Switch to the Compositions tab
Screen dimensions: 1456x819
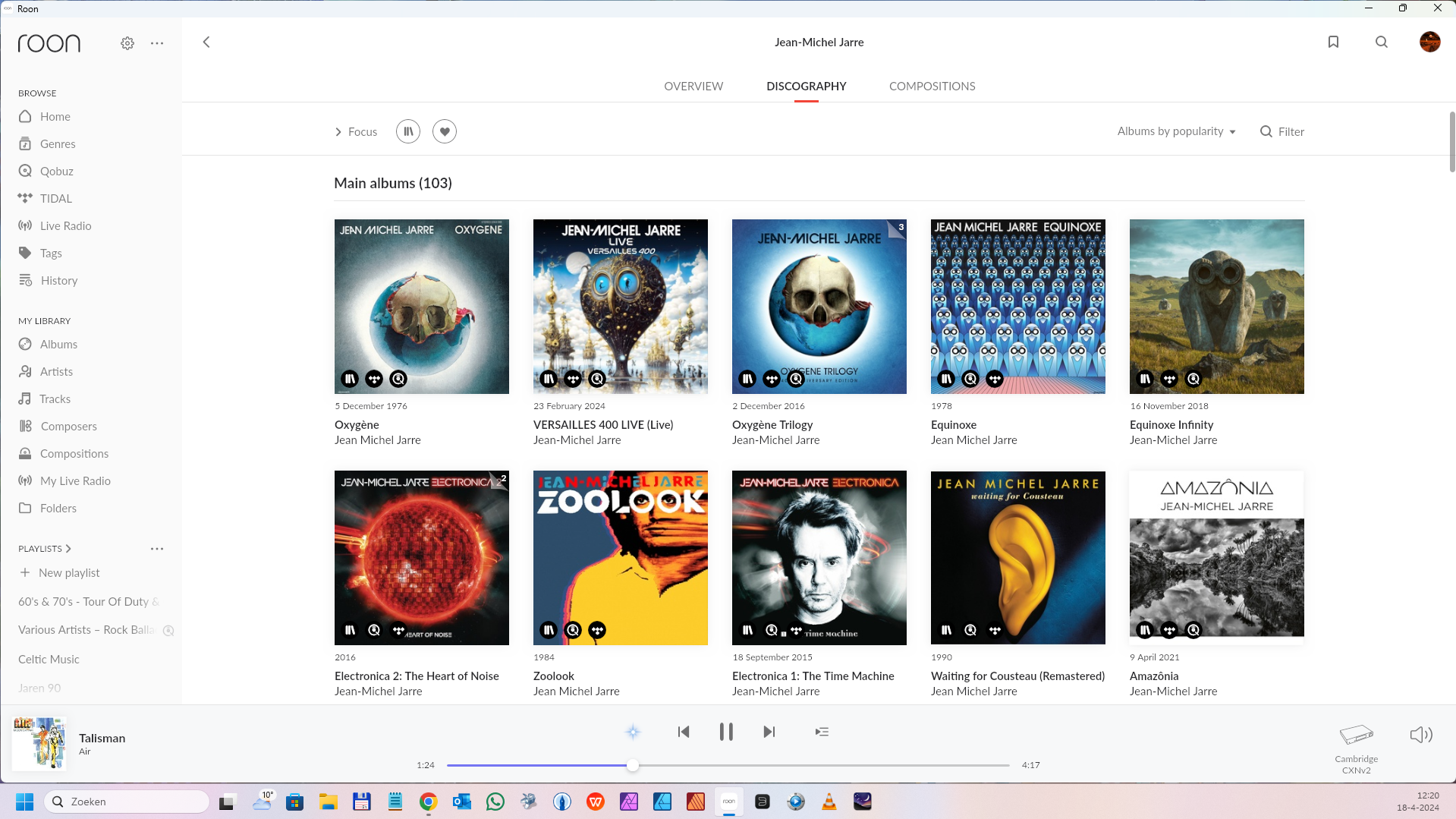click(x=932, y=86)
